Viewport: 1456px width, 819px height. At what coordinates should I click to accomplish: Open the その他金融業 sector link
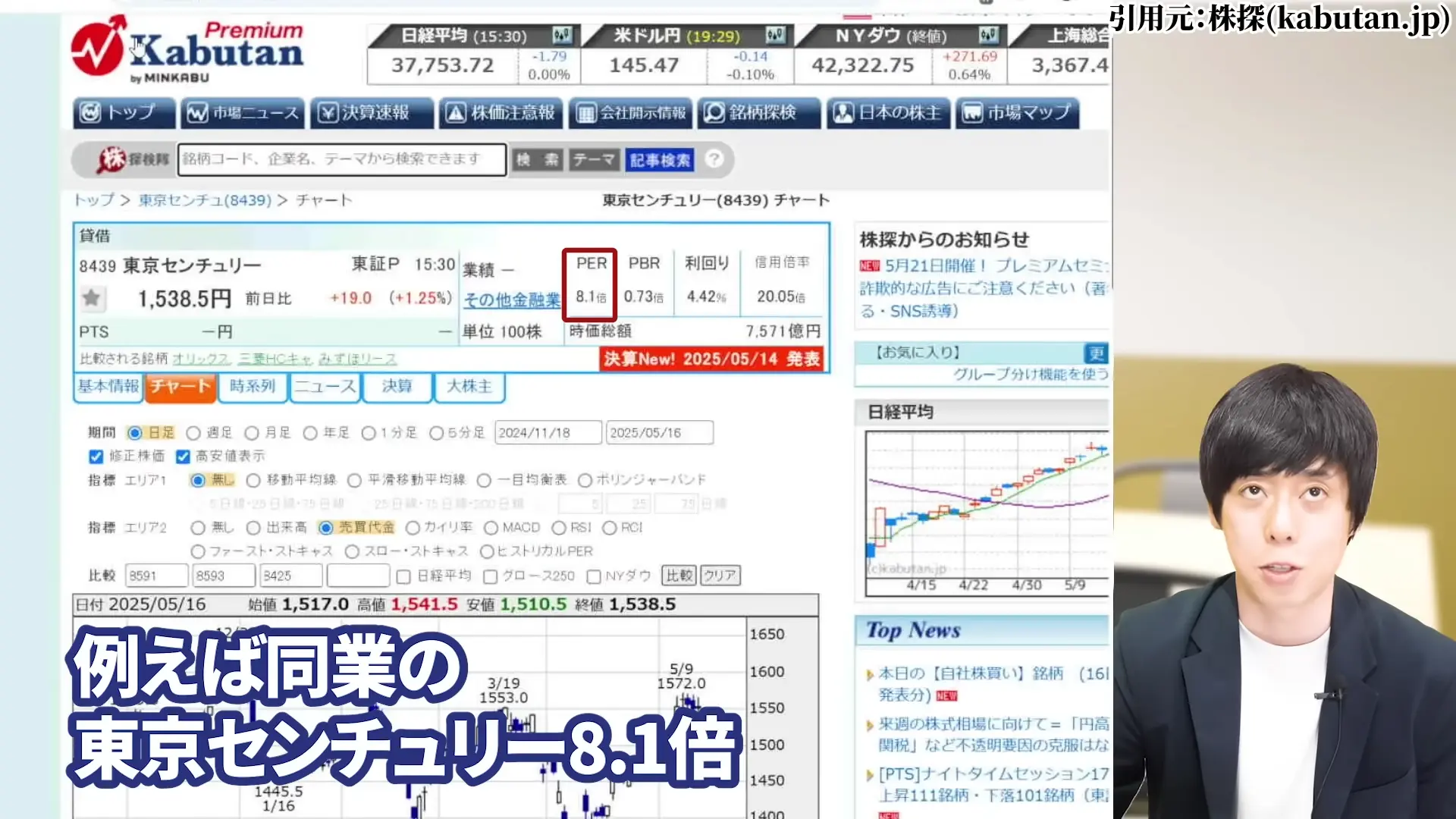[x=512, y=300]
